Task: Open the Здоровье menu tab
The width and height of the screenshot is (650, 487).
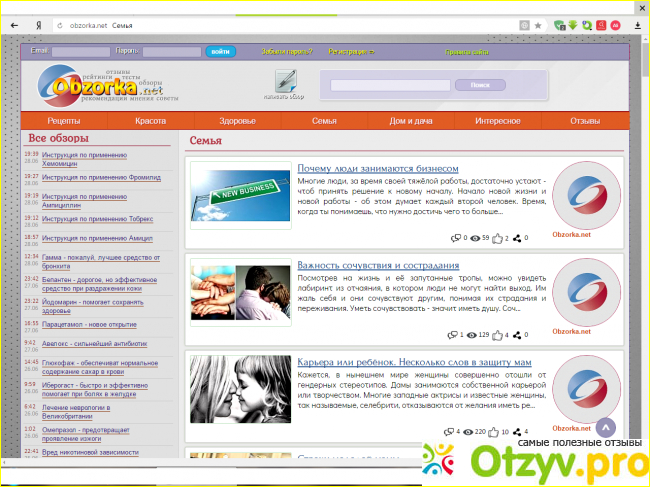Action: pos(237,121)
